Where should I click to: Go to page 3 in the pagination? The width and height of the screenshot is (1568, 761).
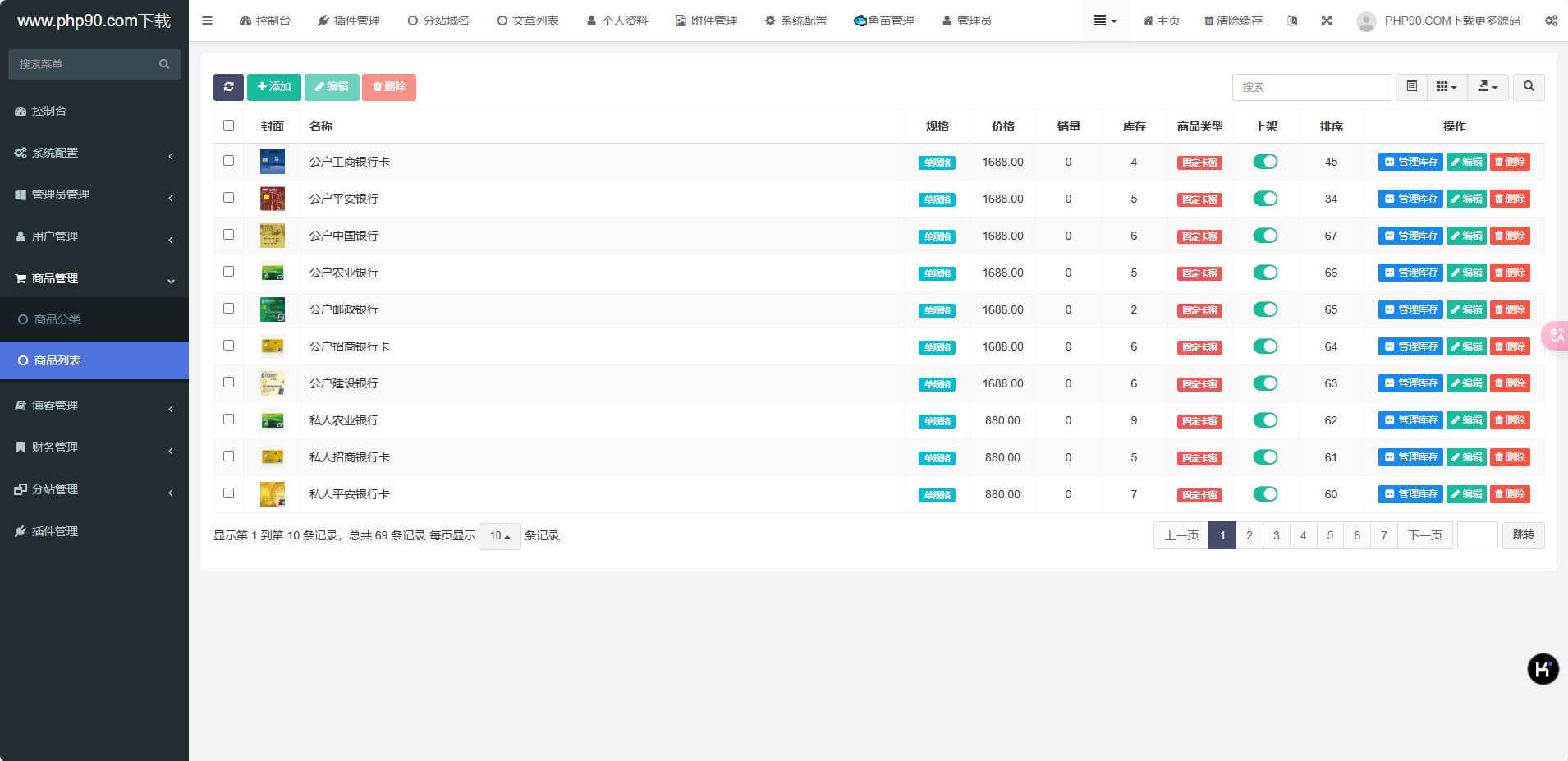coord(1276,535)
